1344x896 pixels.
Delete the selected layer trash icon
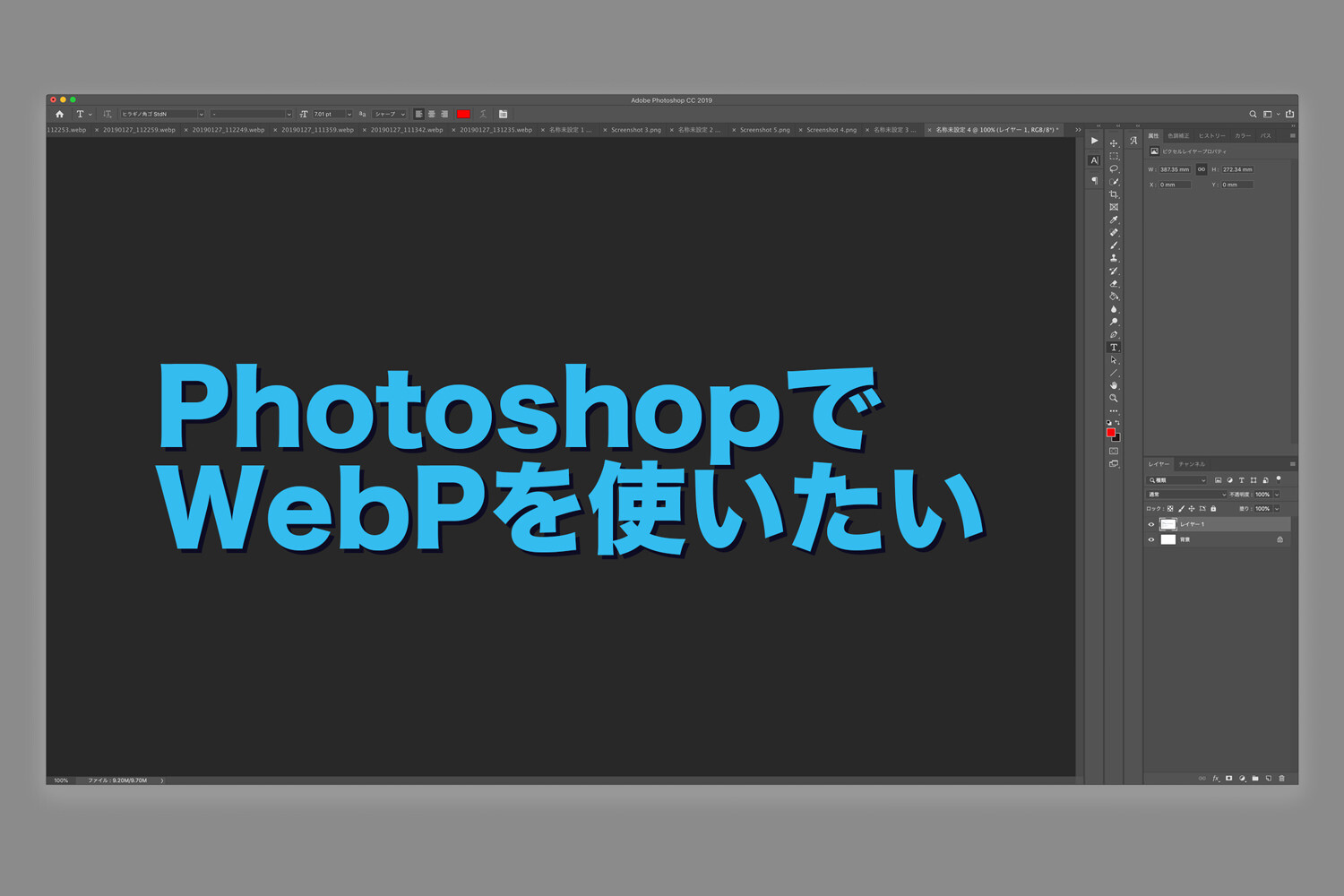click(1281, 779)
